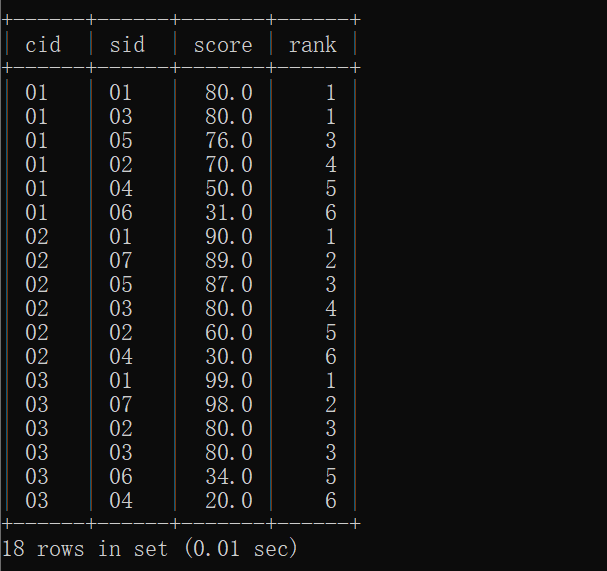Select the "18 rows in set (0.01 sec)" status line

click(x=149, y=549)
